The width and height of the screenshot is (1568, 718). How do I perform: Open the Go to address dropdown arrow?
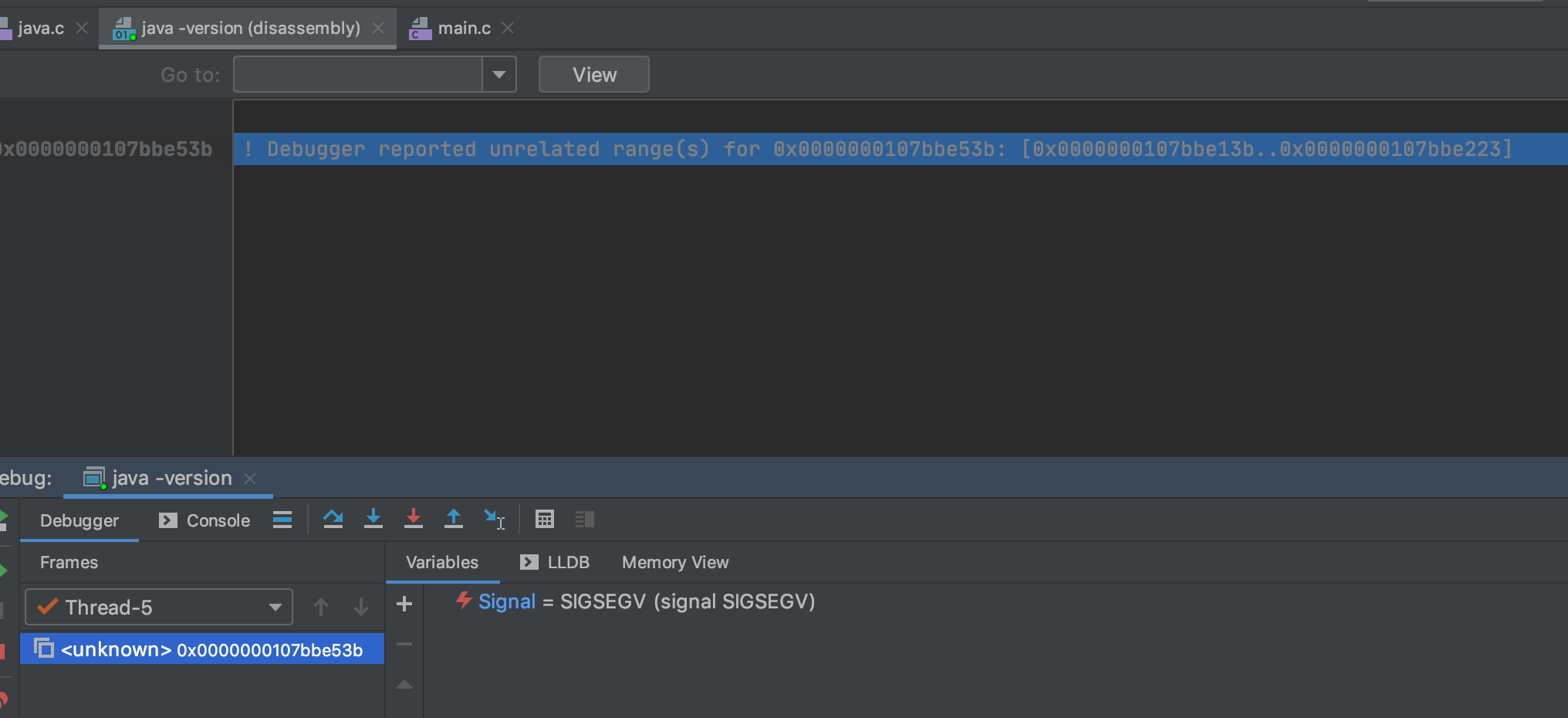tap(499, 75)
